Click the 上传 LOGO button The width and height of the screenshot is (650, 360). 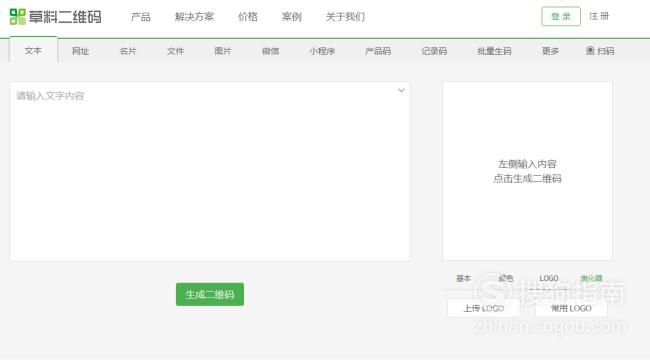483,308
